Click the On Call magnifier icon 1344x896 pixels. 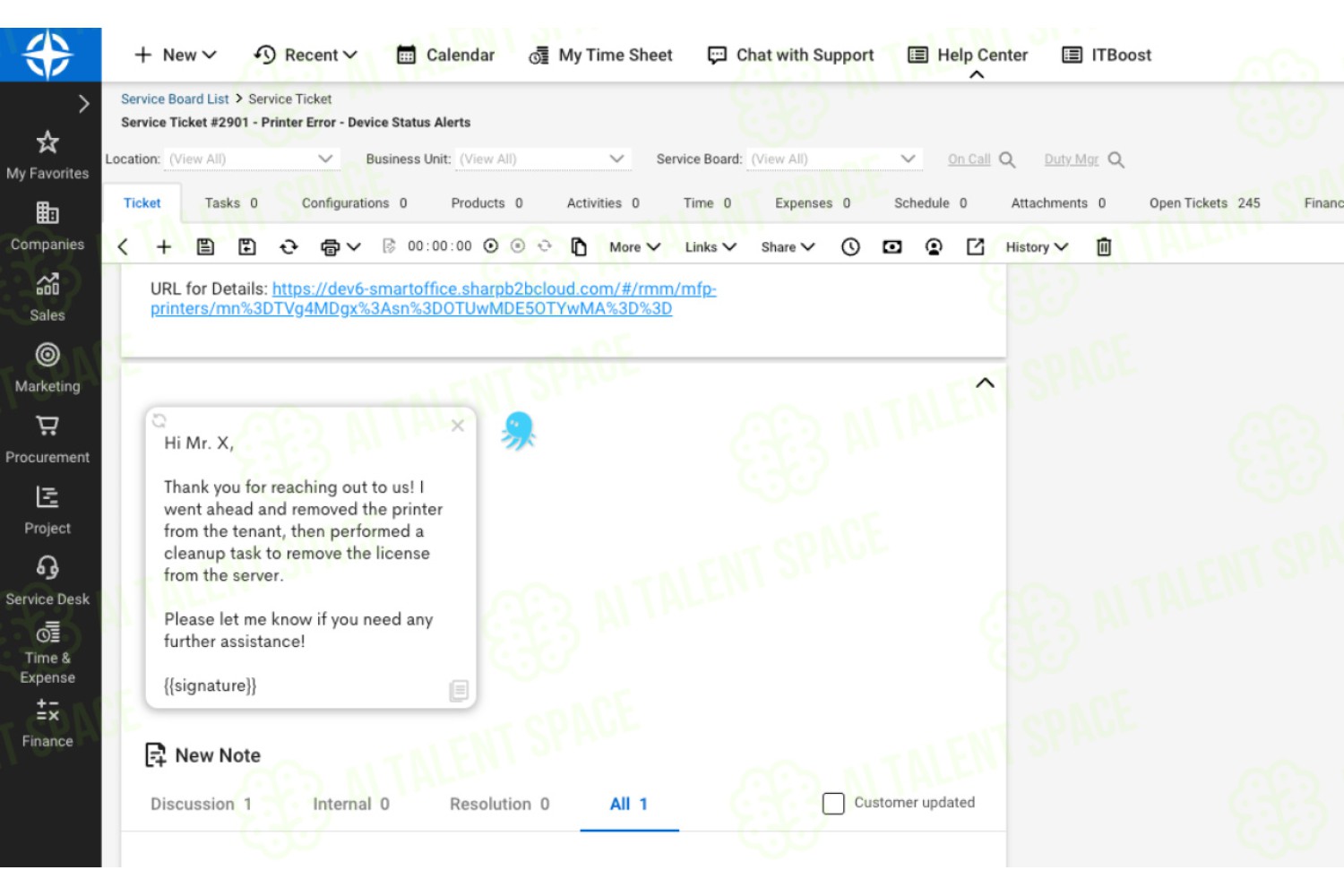(1007, 159)
